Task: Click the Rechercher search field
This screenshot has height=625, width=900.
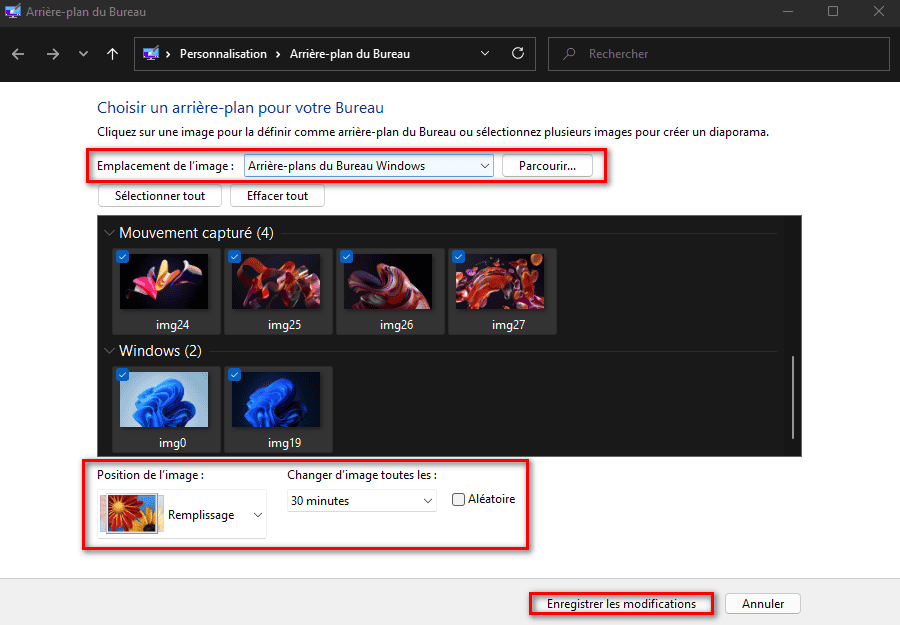Action: pyautogui.click(x=719, y=54)
